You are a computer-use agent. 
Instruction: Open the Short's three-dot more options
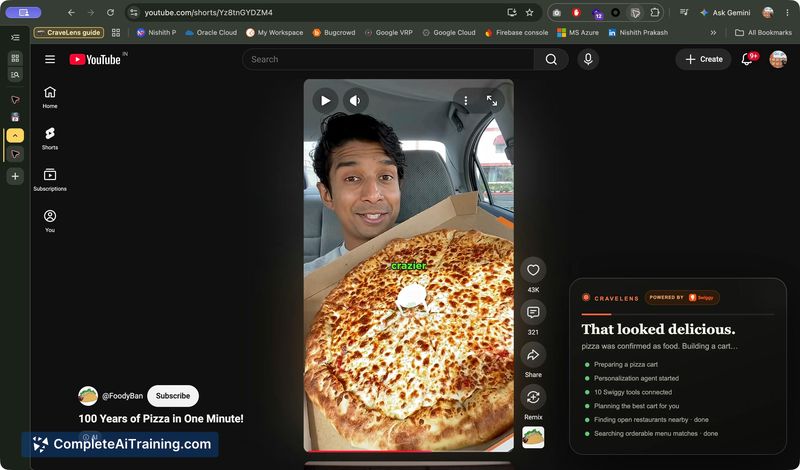[466, 101]
